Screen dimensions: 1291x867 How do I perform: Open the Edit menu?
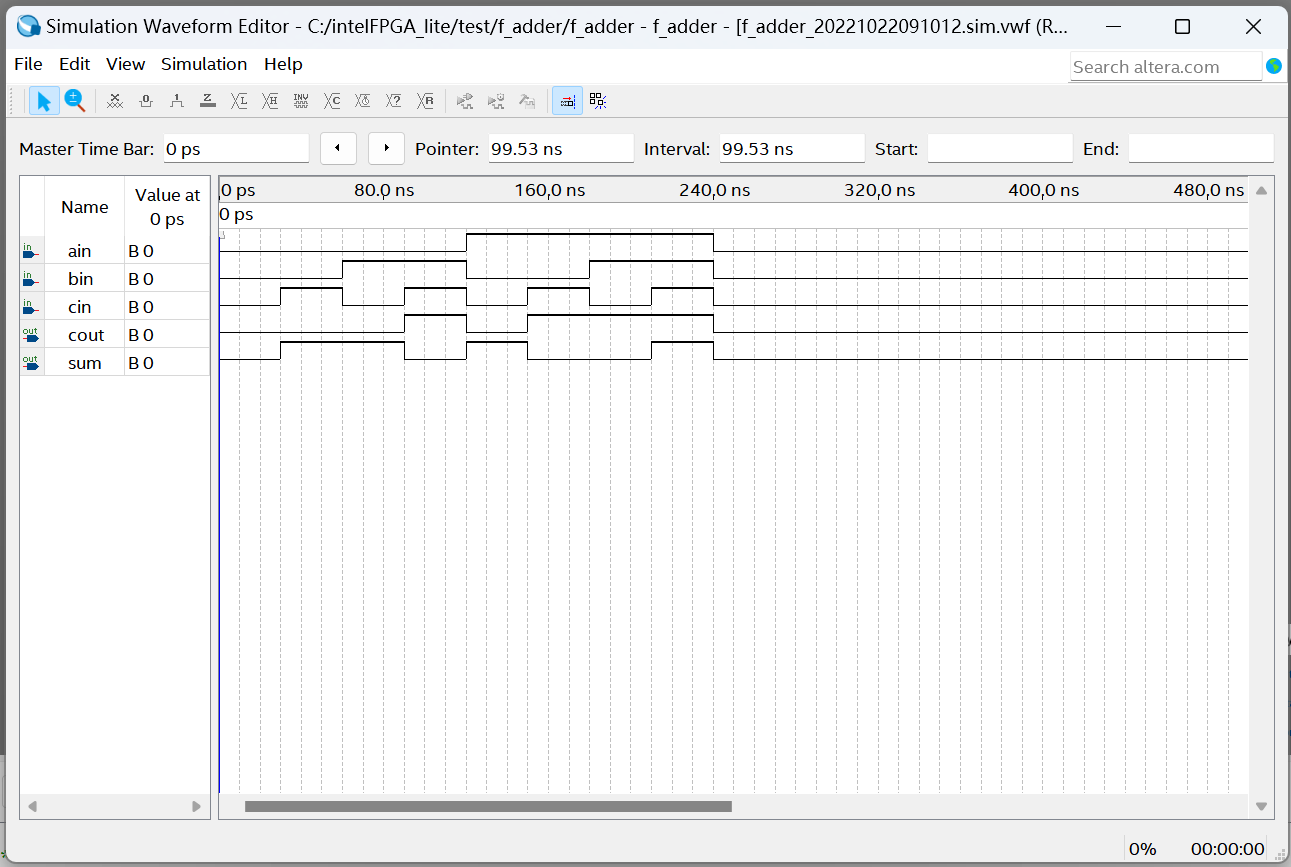click(x=75, y=64)
